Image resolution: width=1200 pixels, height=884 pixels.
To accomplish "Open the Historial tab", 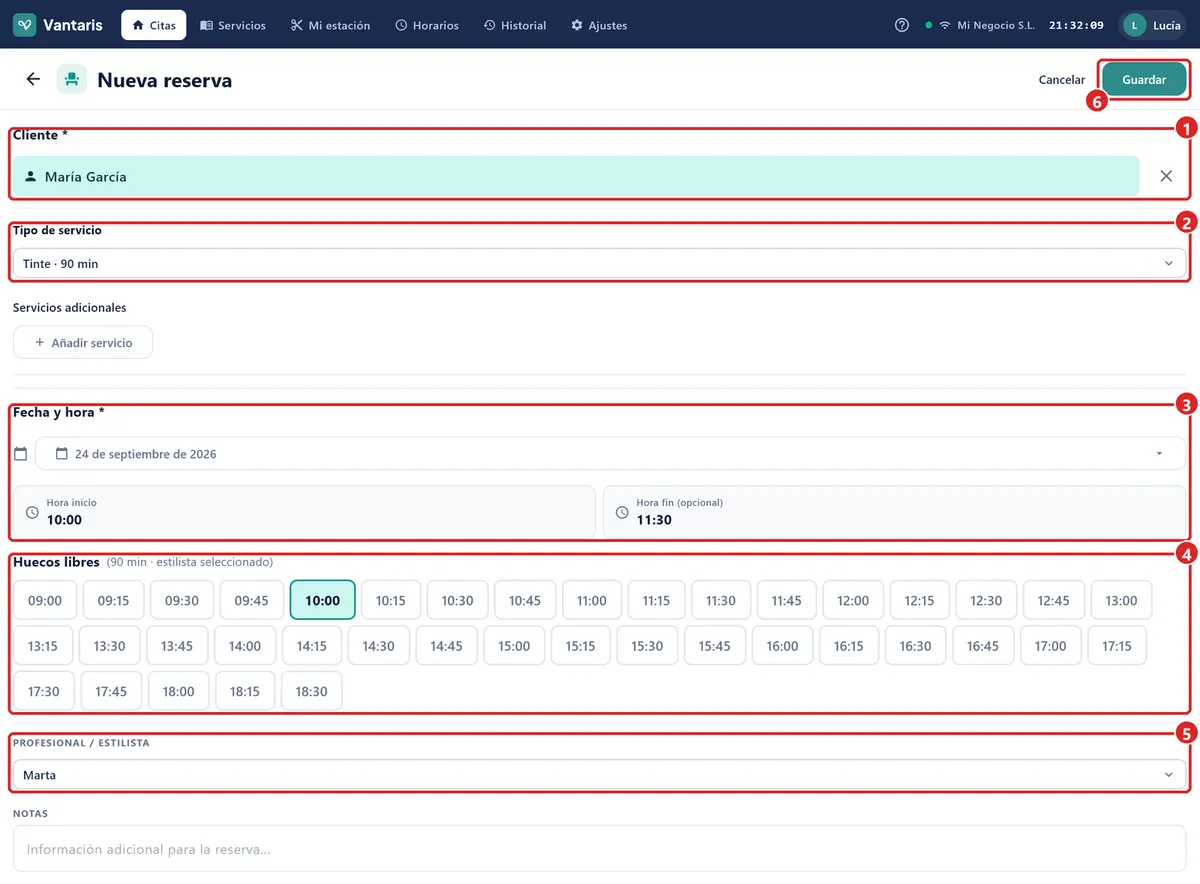I will 515,25.
